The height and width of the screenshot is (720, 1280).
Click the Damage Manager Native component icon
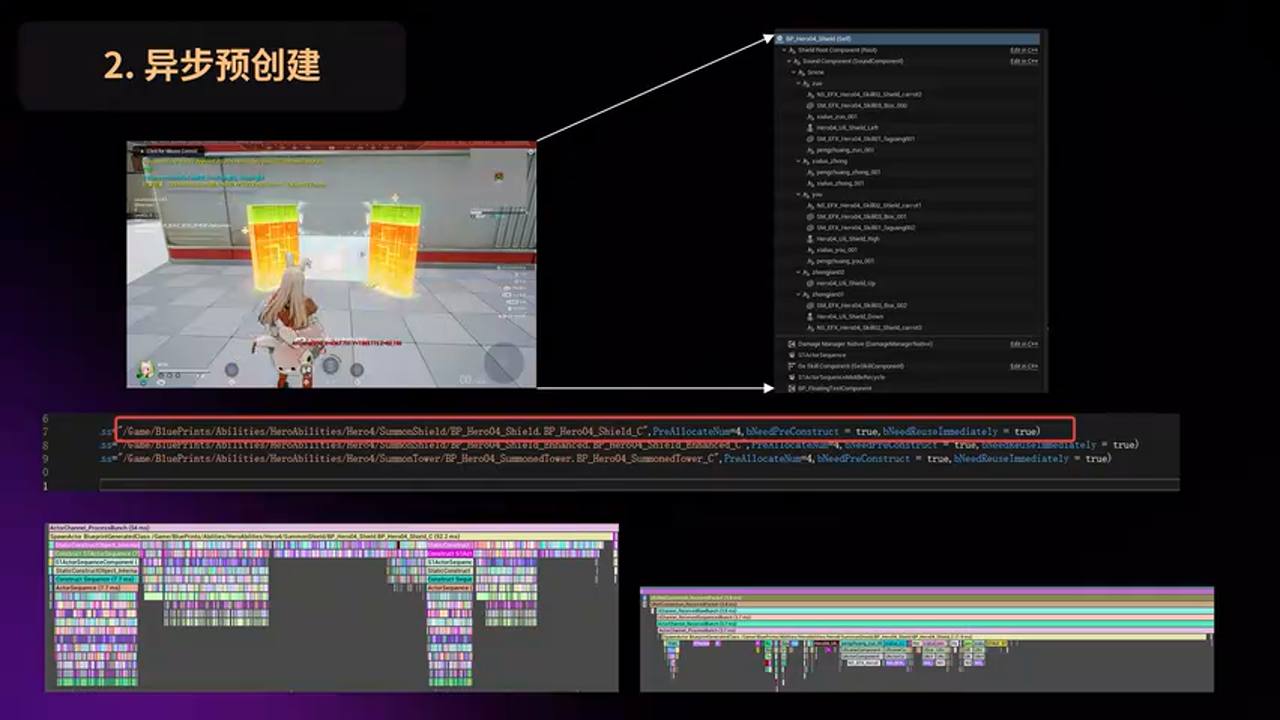click(x=792, y=344)
